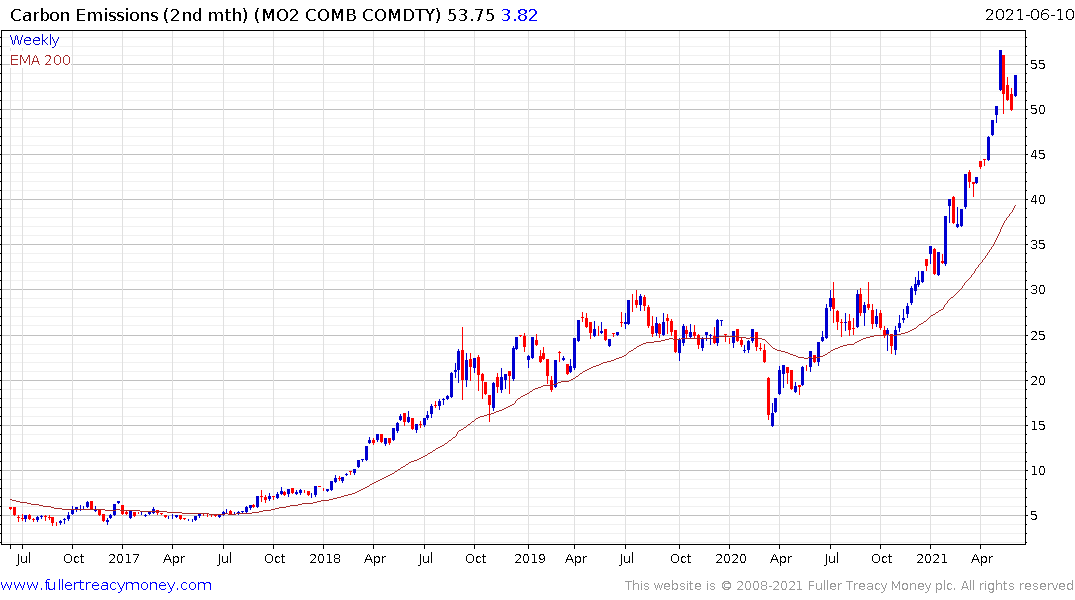Click the 2021-06-10 date label

point(1029,14)
